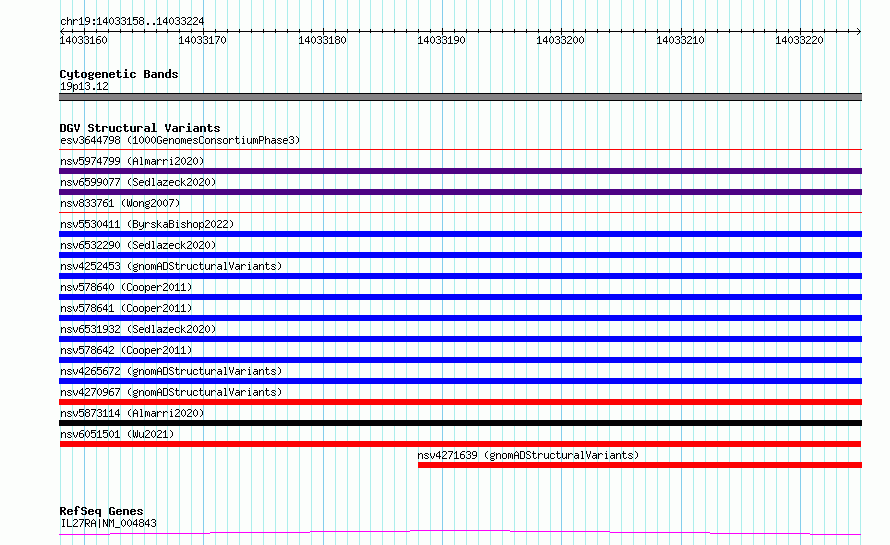Viewport: 890px width, 545px height.
Task: Open nsv5873114 (Almarri2020) label
Action: (132, 413)
